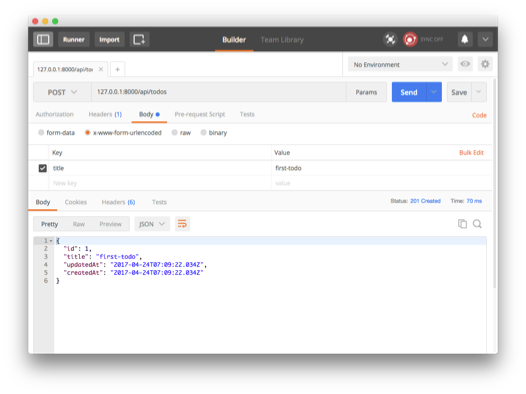The height and width of the screenshot is (394, 526).
Task: Toggle response line wrap icon
Action: tap(182, 224)
